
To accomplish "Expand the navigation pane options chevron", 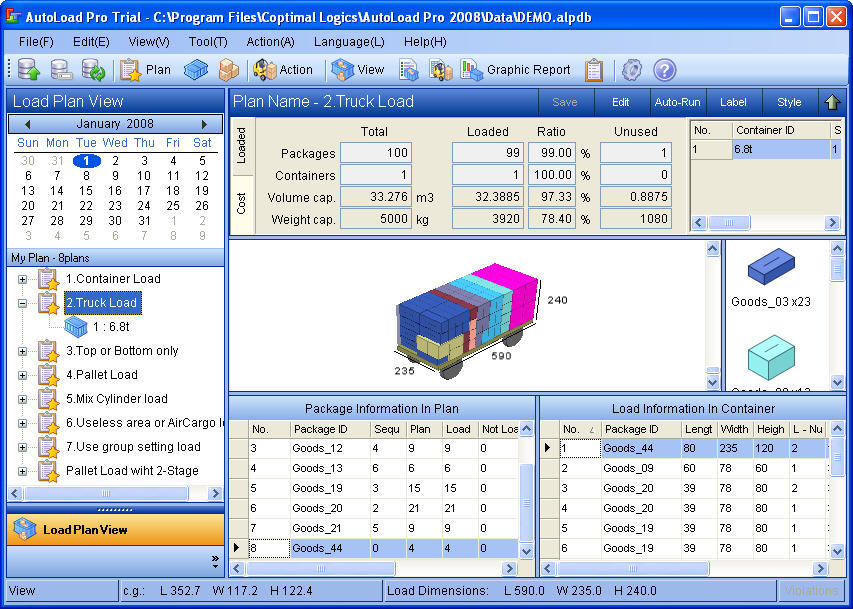I will (x=215, y=561).
